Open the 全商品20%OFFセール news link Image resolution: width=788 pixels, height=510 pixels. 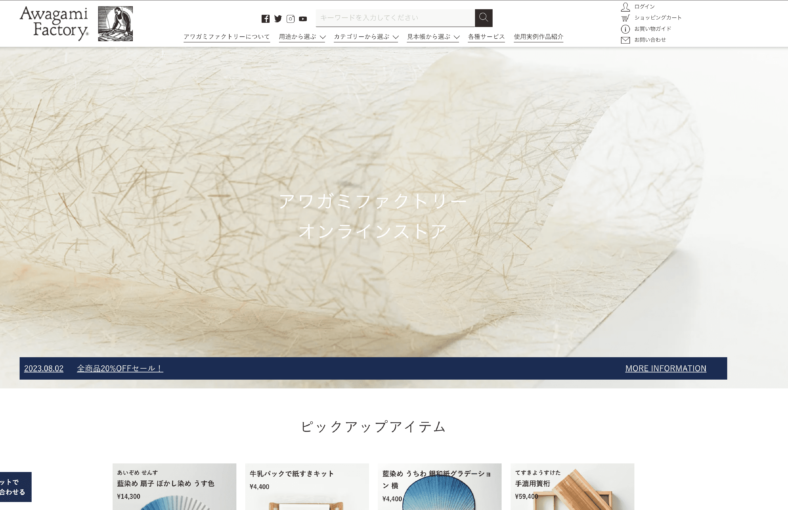point(119,368)
